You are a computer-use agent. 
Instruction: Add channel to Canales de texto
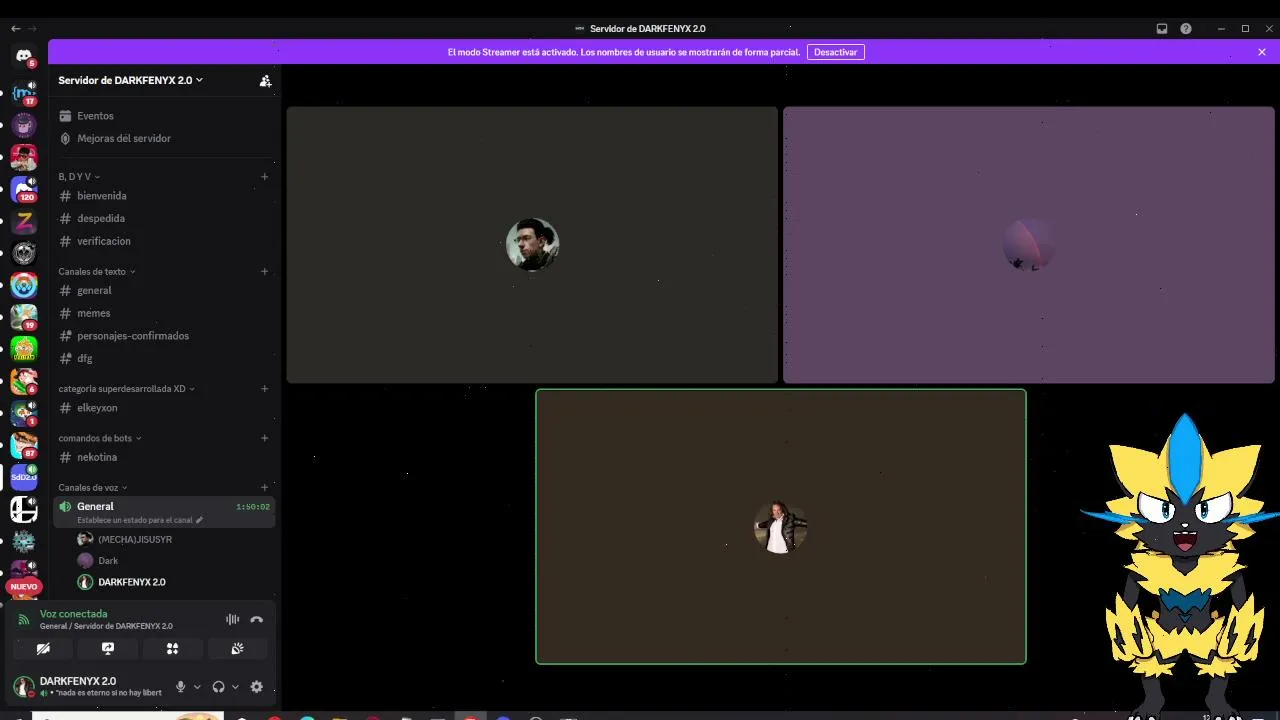(x=265, y=272)
